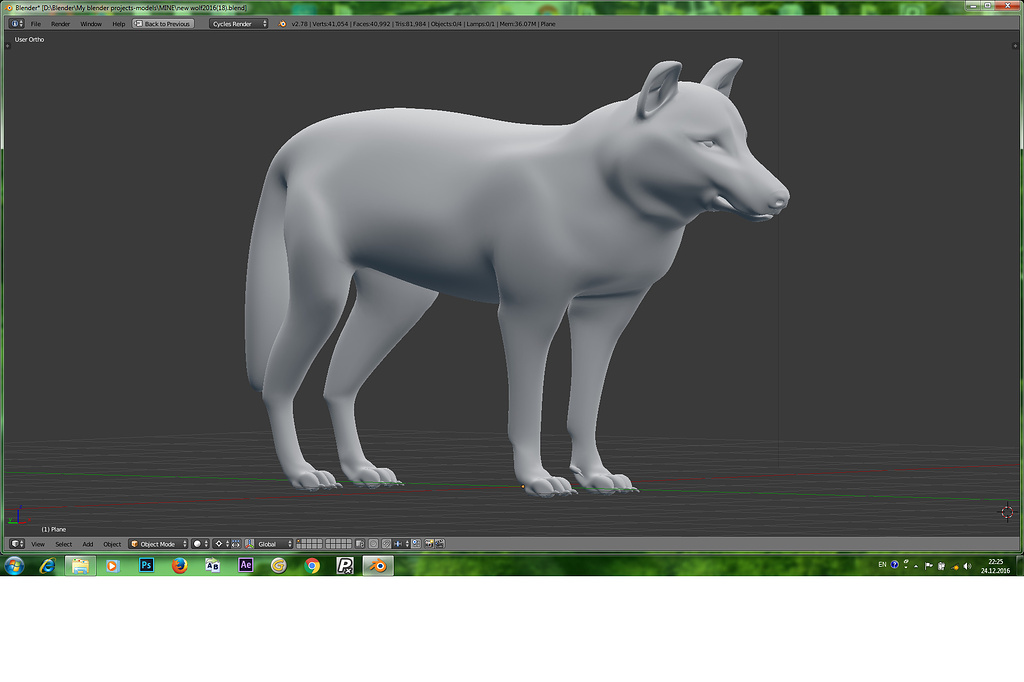Toggle manipulate center points icon
The image size is (1024, 682).
pyautogui.click(x=236, y=544)
